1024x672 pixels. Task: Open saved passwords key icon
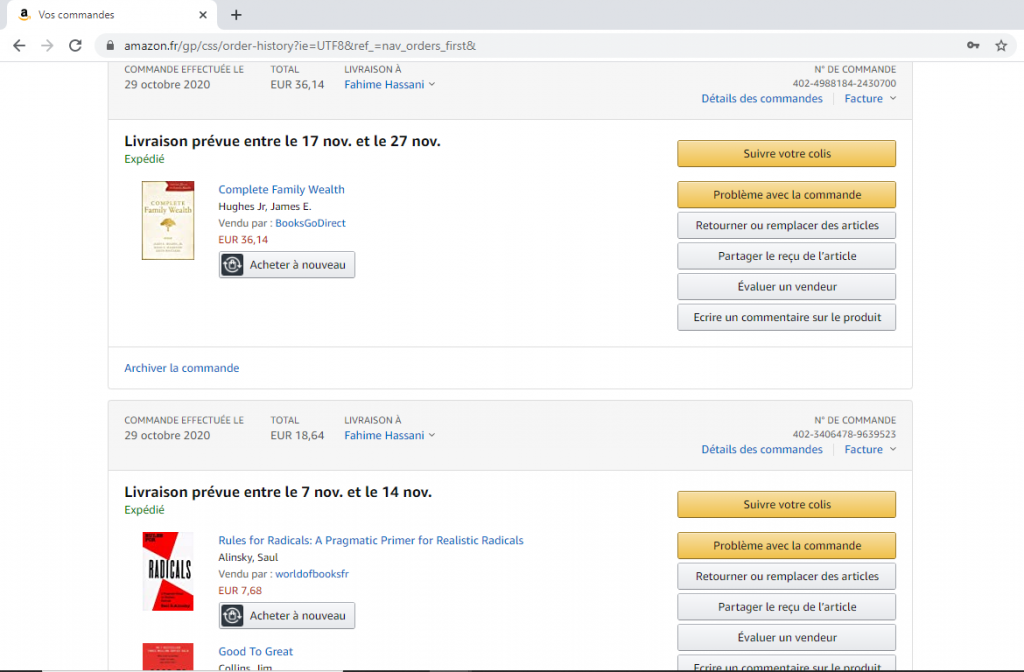point(973,46)
